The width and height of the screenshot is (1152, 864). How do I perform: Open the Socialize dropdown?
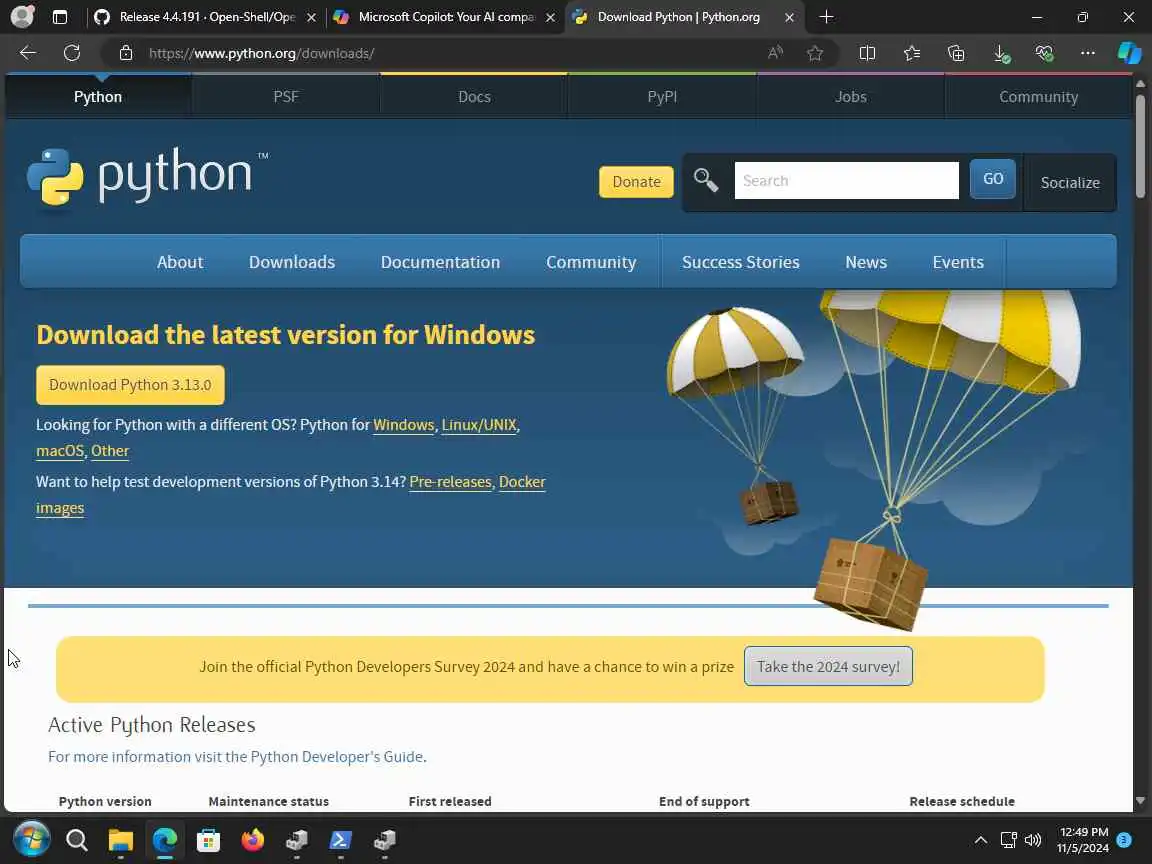(x=1070, y=182)
